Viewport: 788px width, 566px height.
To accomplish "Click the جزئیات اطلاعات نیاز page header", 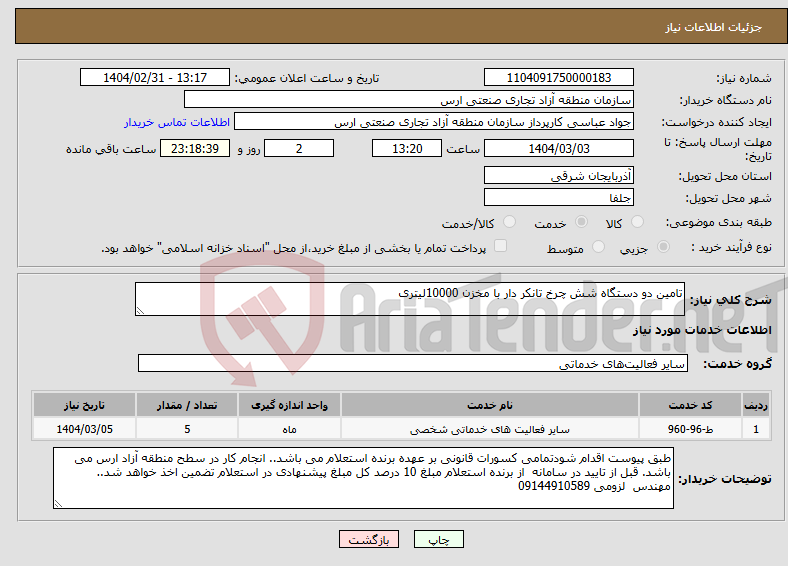I will point(714,27).
